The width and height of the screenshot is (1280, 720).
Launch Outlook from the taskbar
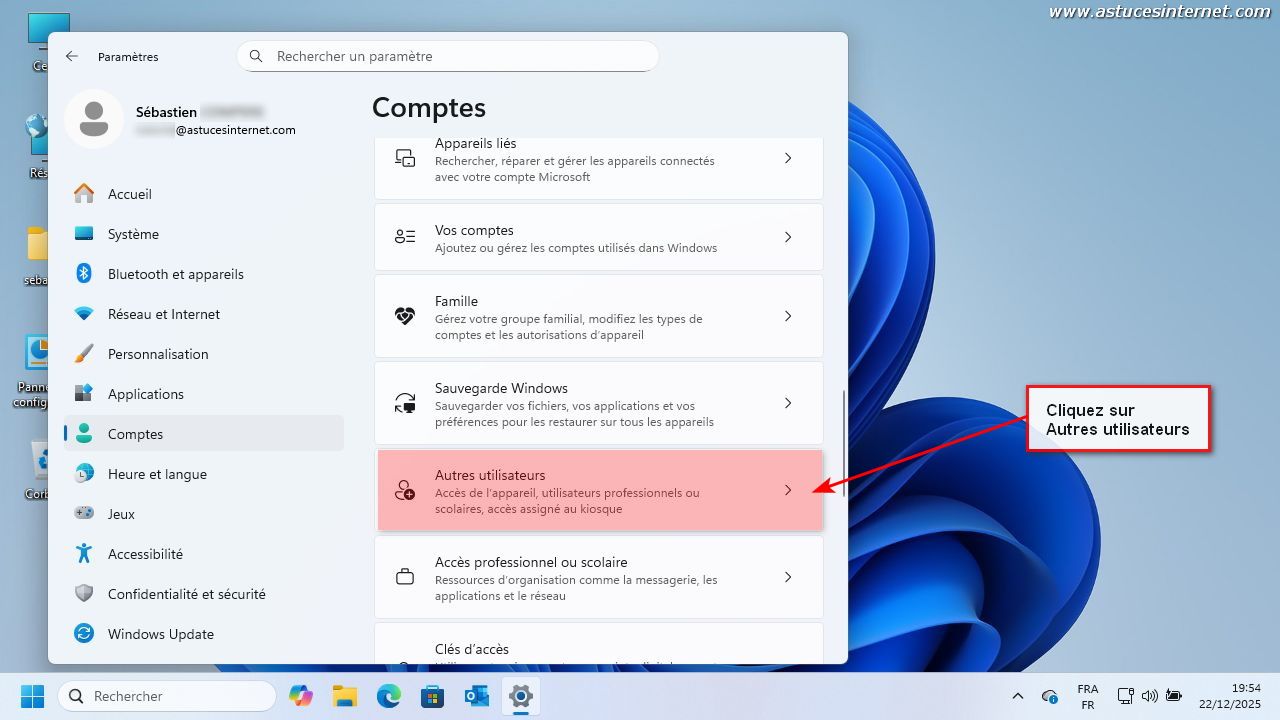coord(476,696)
